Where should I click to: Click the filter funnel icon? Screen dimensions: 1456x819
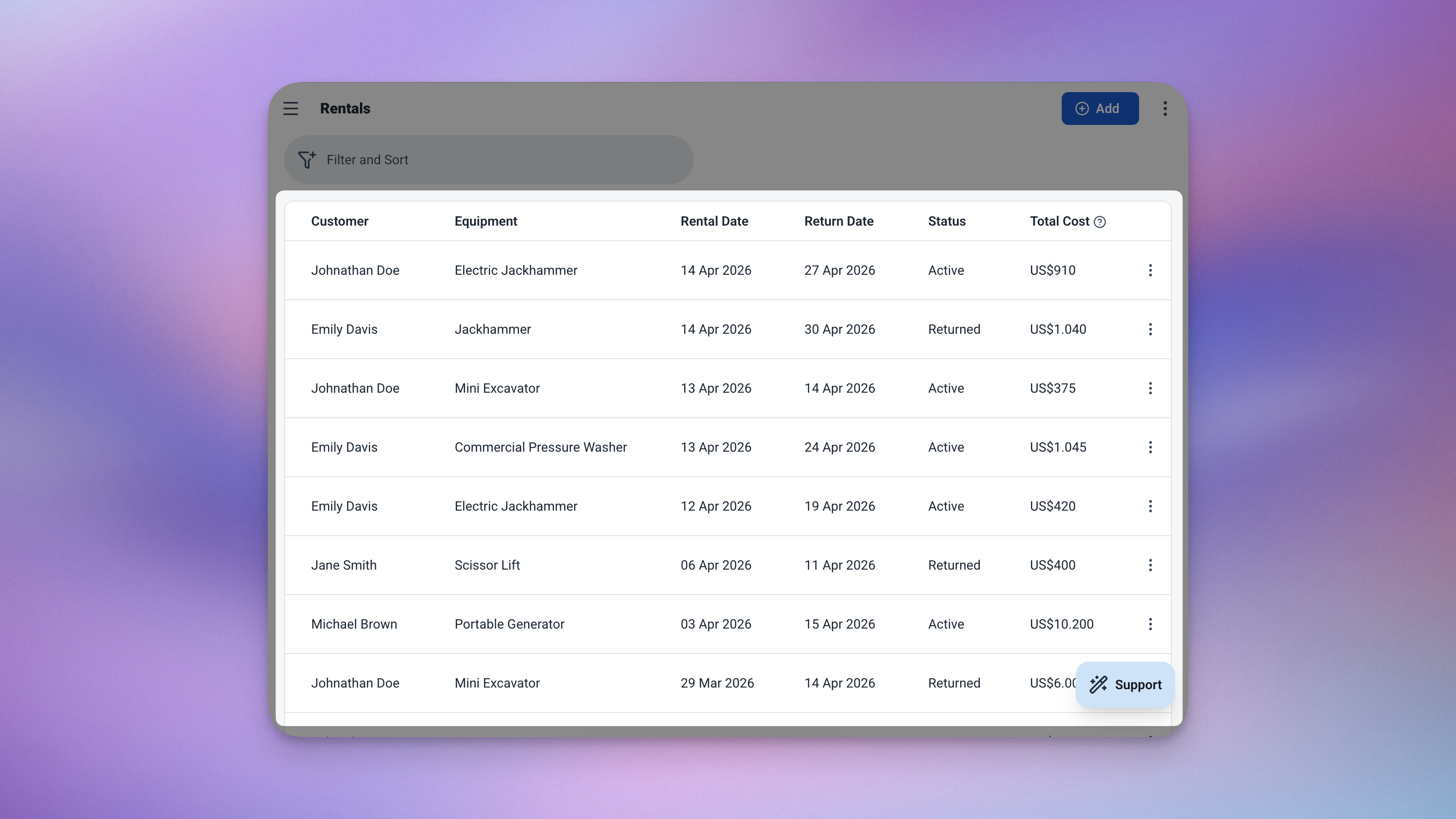[307, 159]
